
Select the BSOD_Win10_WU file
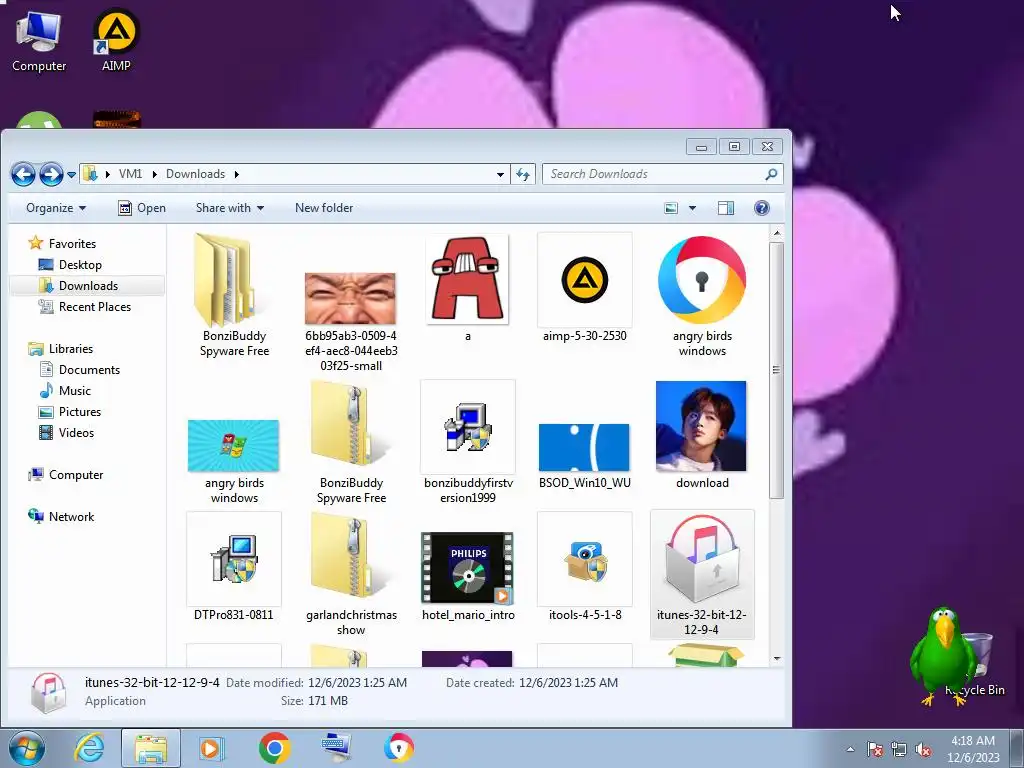584,447
